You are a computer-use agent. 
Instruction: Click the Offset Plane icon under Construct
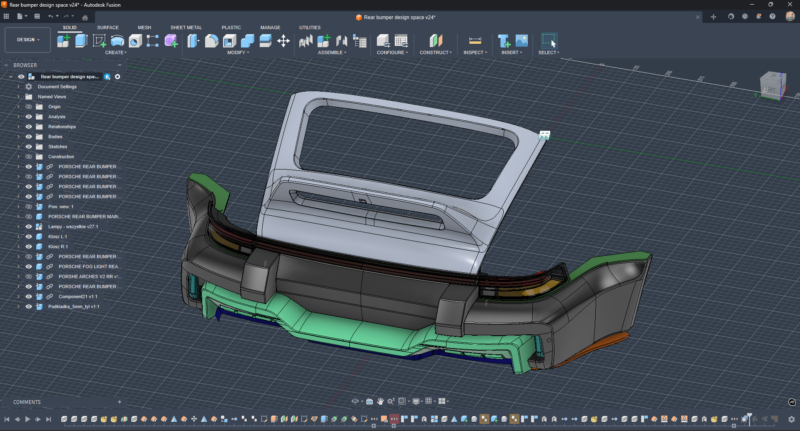[435, 40]
